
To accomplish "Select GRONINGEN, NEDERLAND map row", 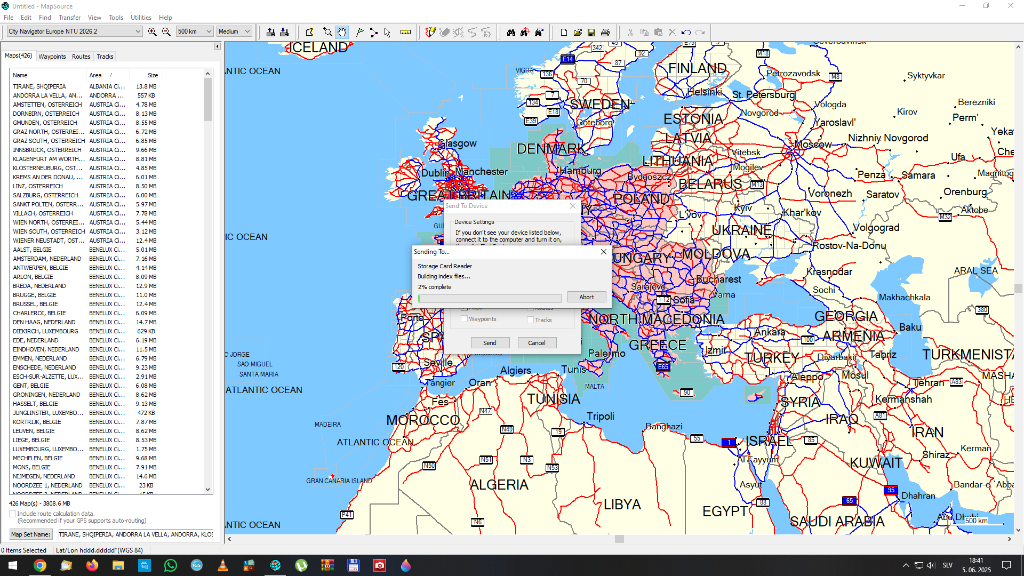I will pos(85,394).
